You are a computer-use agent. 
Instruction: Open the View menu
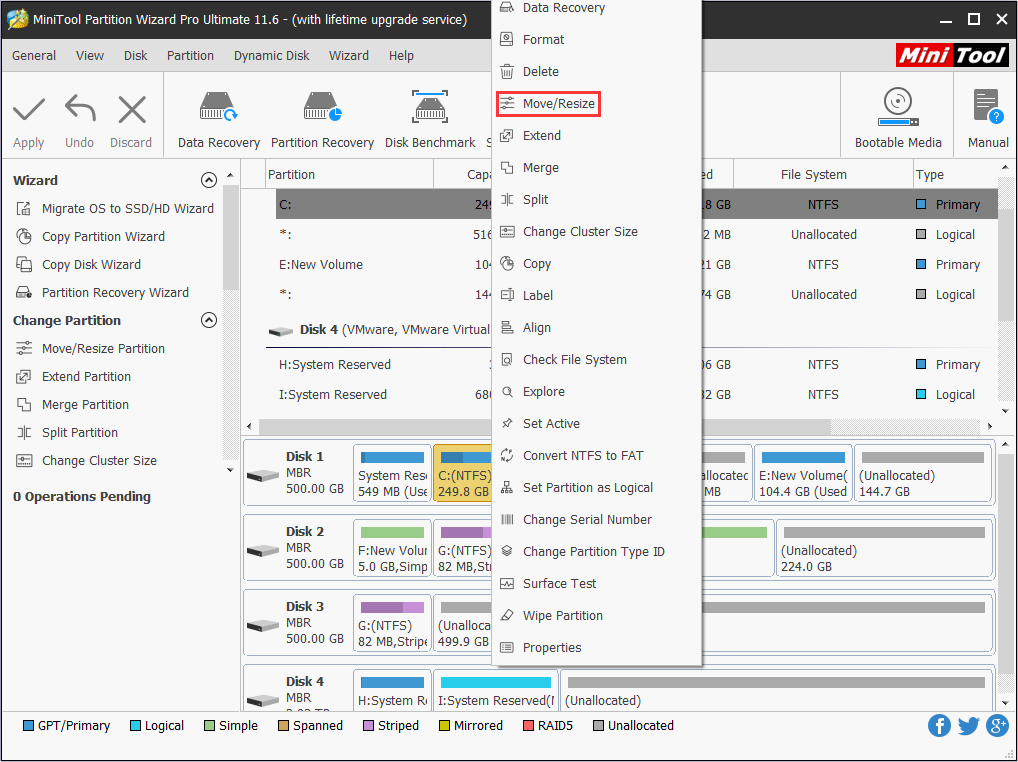click(x=90, y=56)
